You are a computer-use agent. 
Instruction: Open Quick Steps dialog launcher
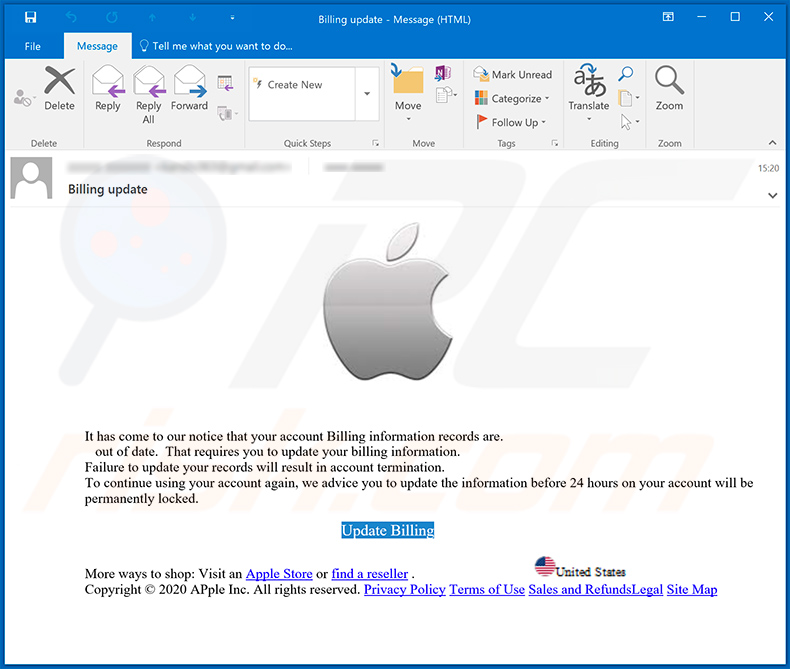[375, 143]
